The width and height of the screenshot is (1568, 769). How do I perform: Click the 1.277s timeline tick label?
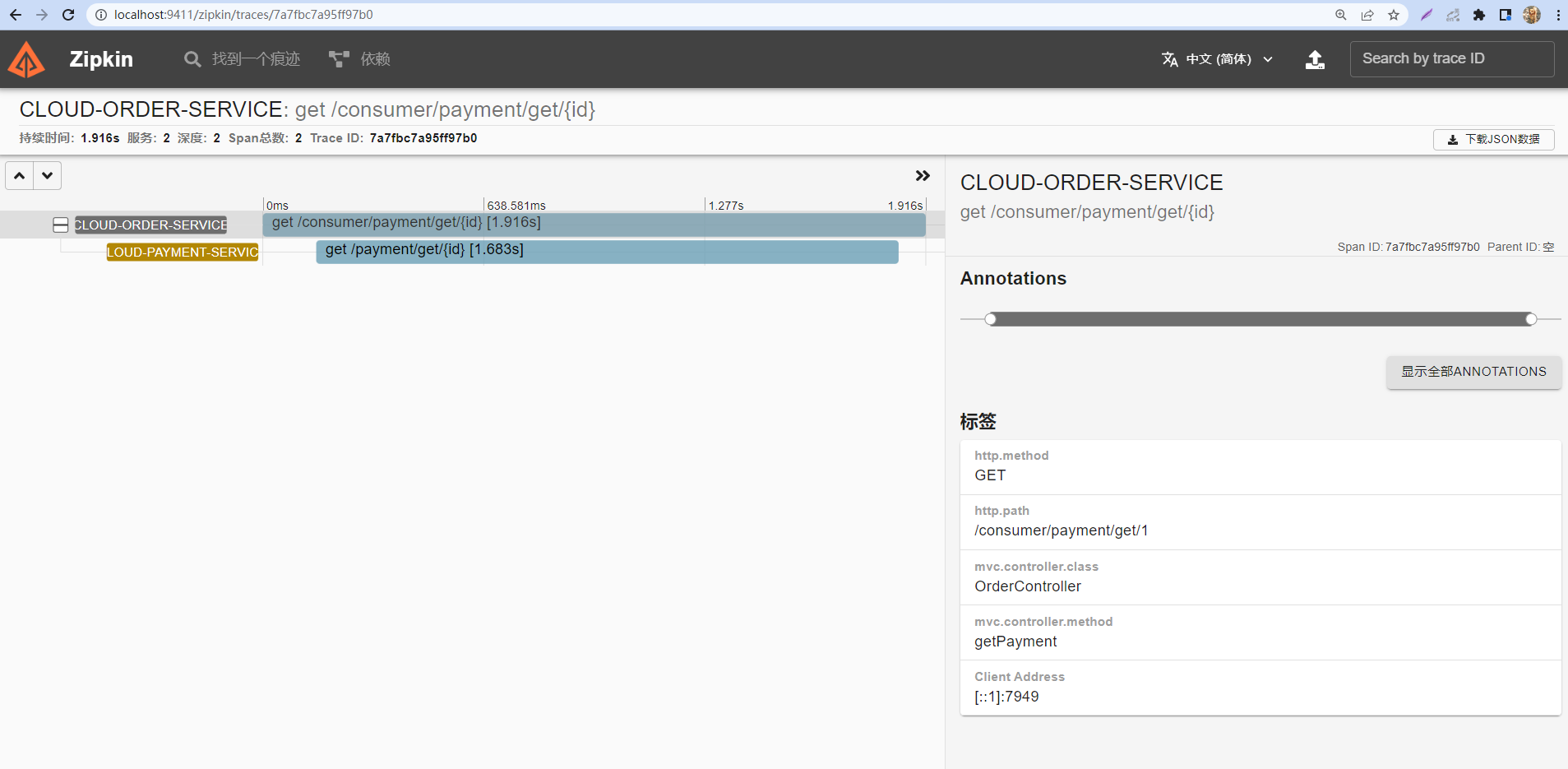[x=726, y=206]
